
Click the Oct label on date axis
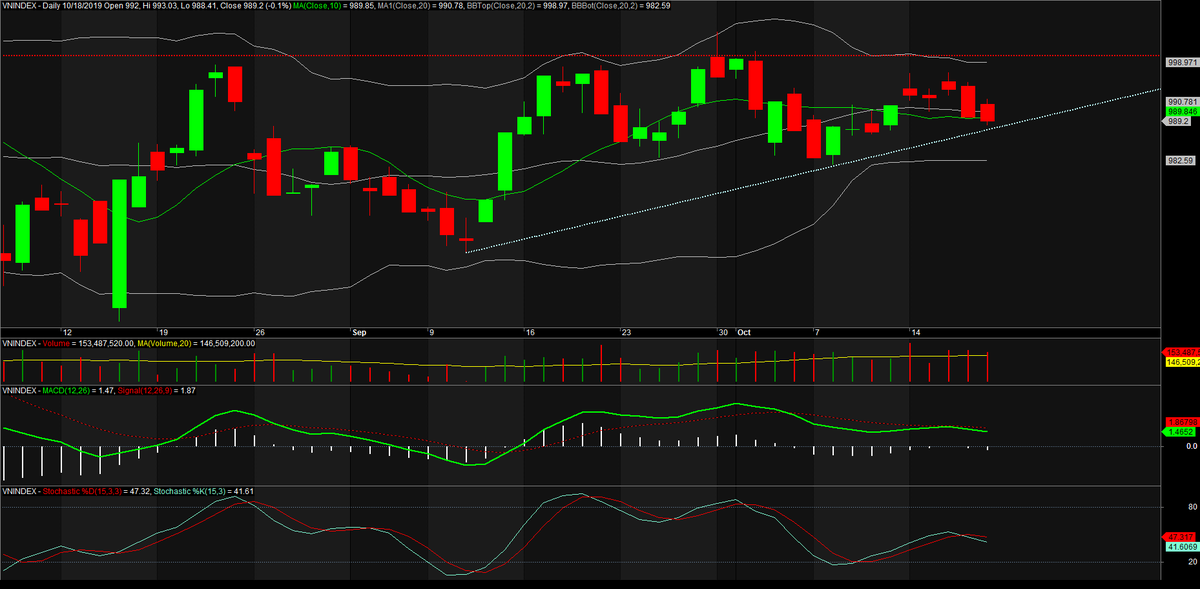(744, 331)
